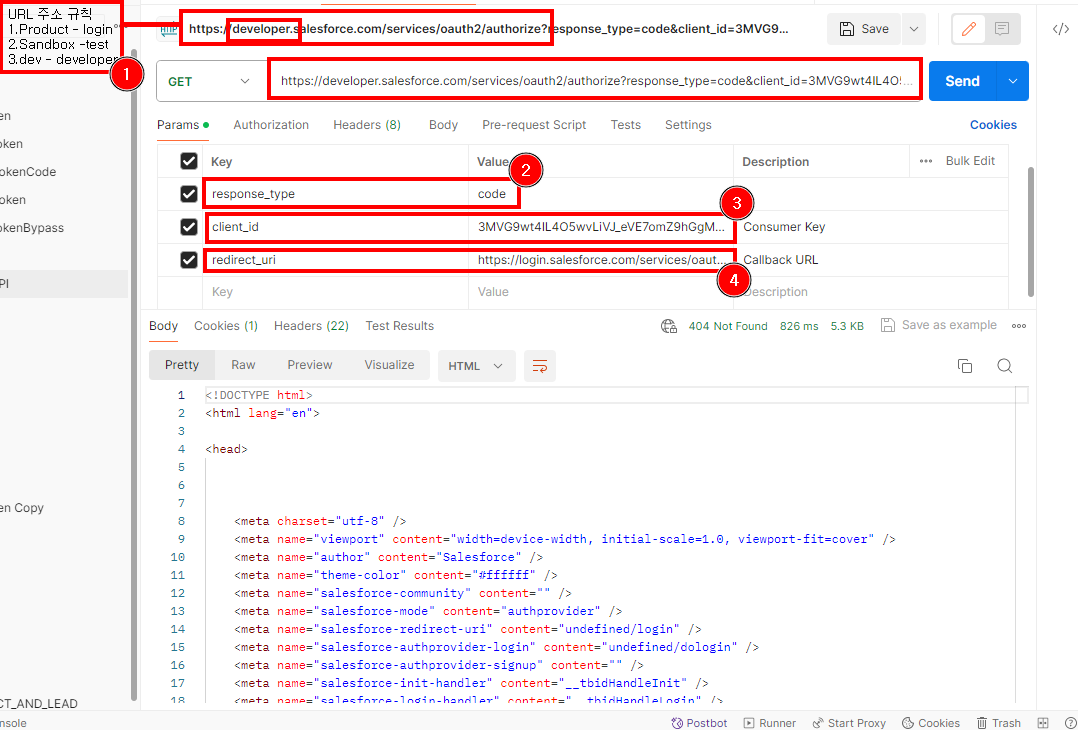This screenshot has height=730, width=1078.
Task: Open Test Results tab
Action: pyautogui.click(x=399, y=326)
